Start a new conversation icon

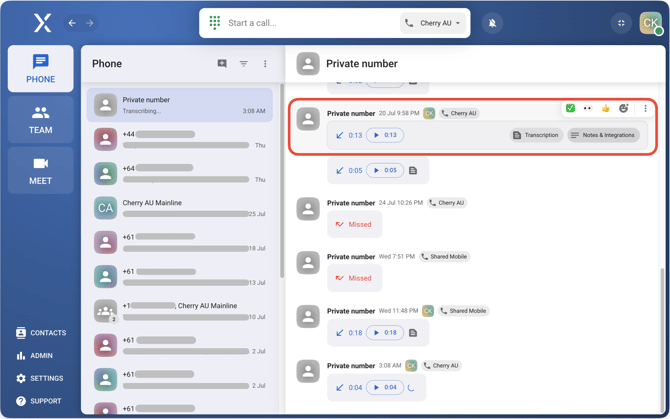coord(222,64)
